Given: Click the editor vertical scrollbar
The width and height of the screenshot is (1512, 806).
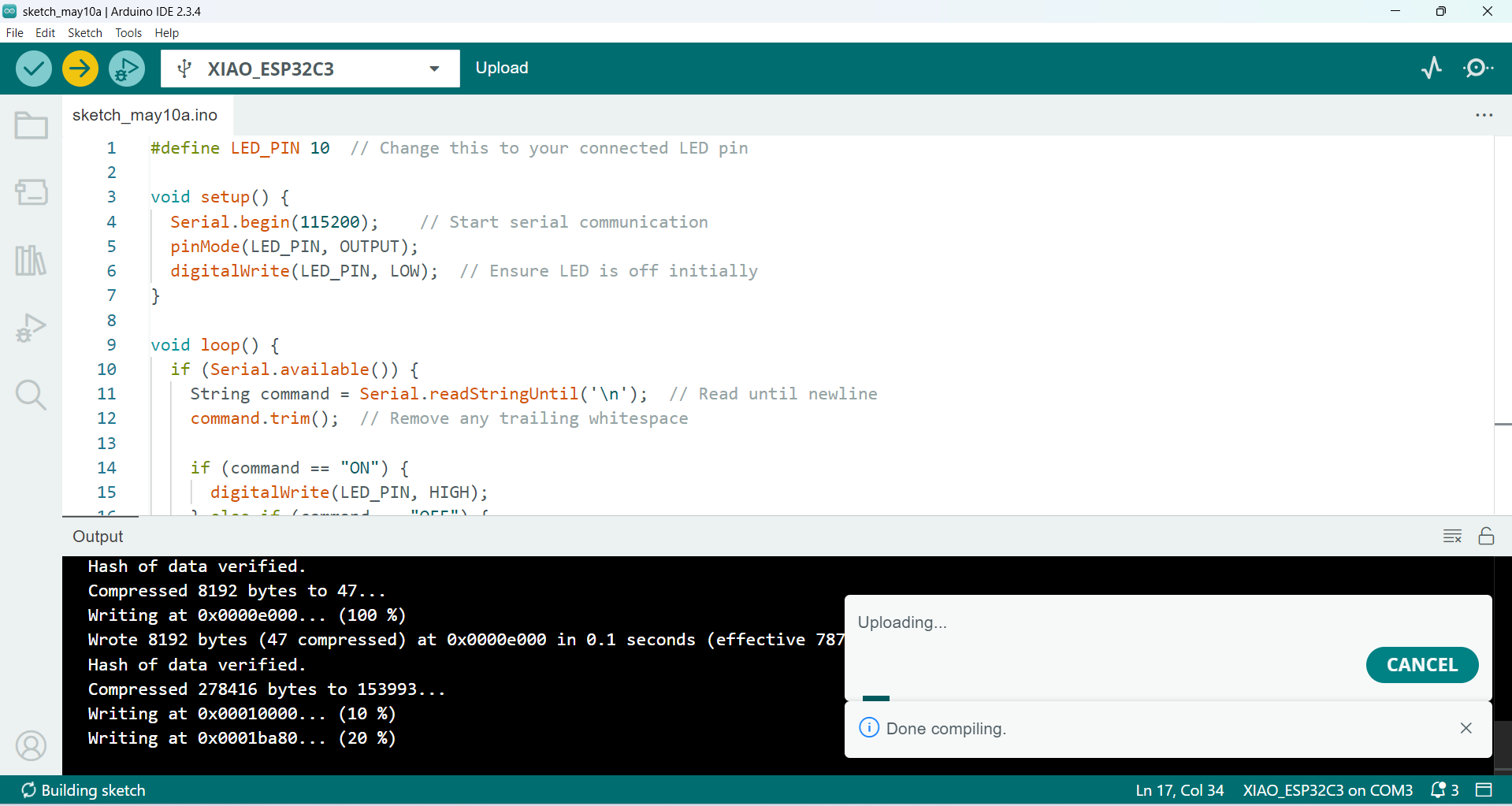Looking at the screenshot, I should click(x=1503, y=325).
